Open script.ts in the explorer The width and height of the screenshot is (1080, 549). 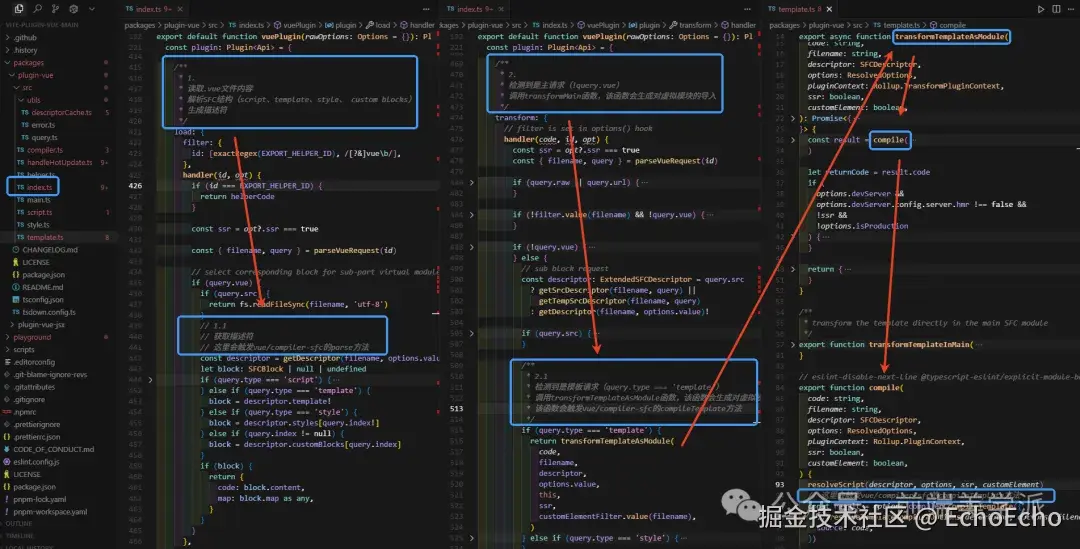click(x=39, y=212)
